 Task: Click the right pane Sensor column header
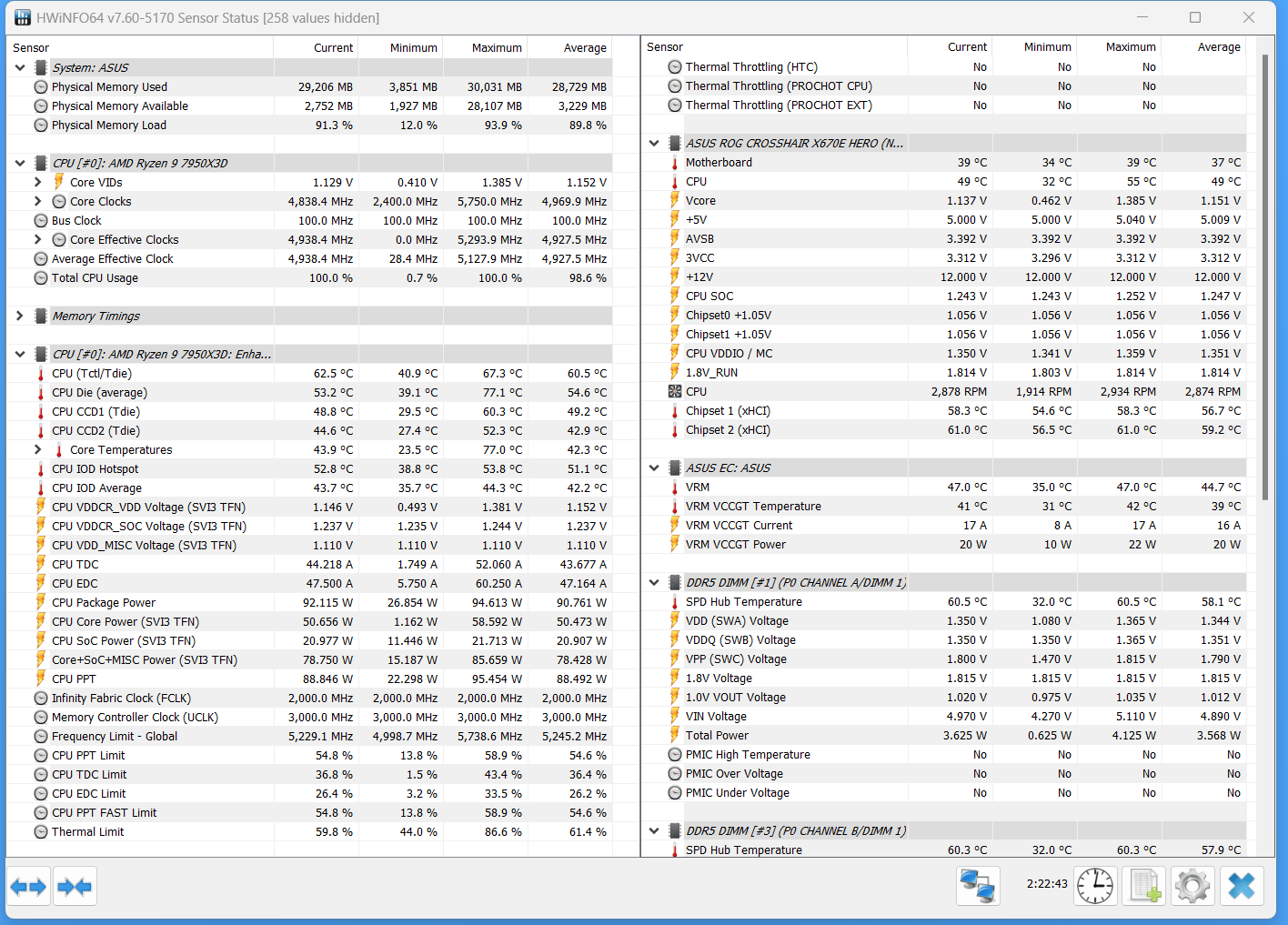click(774, 46)
